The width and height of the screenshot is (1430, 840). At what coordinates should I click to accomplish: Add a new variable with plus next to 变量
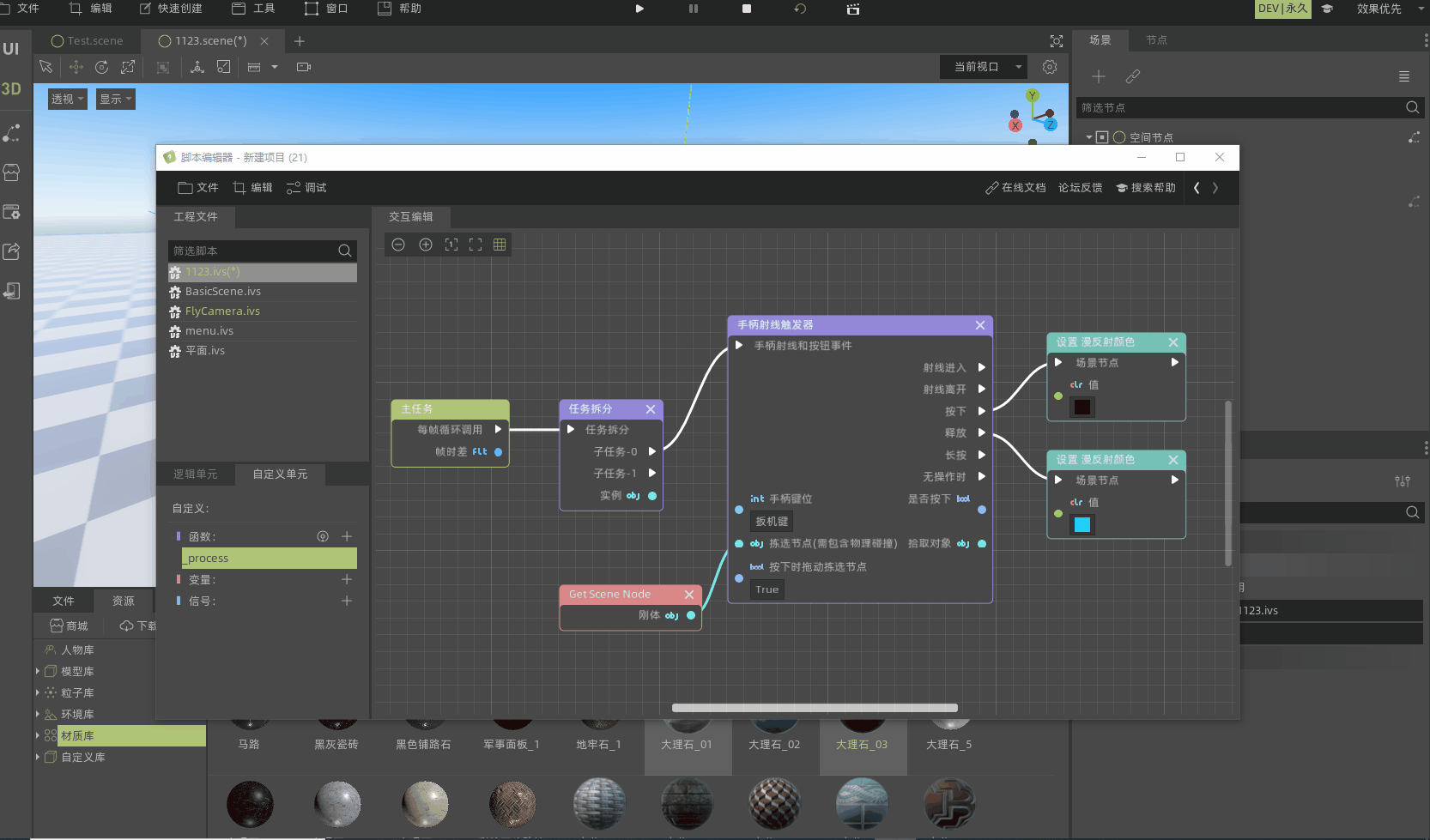(347, 579)
